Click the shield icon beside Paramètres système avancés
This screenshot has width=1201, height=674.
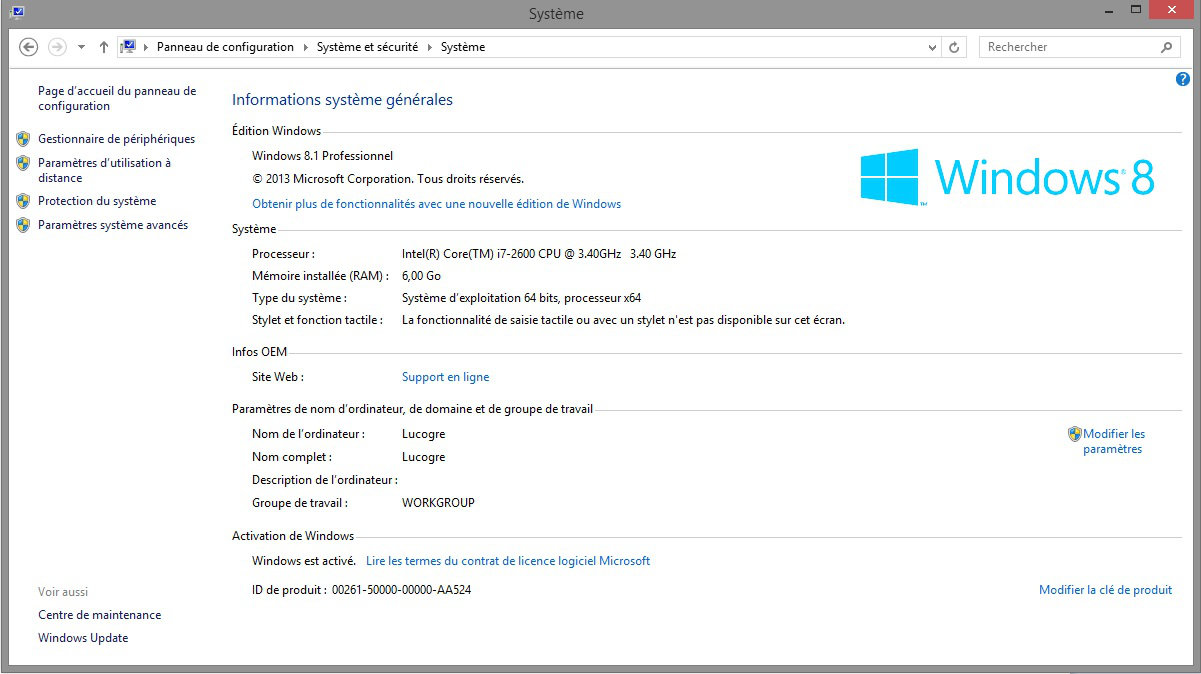[x=23, y=225]
